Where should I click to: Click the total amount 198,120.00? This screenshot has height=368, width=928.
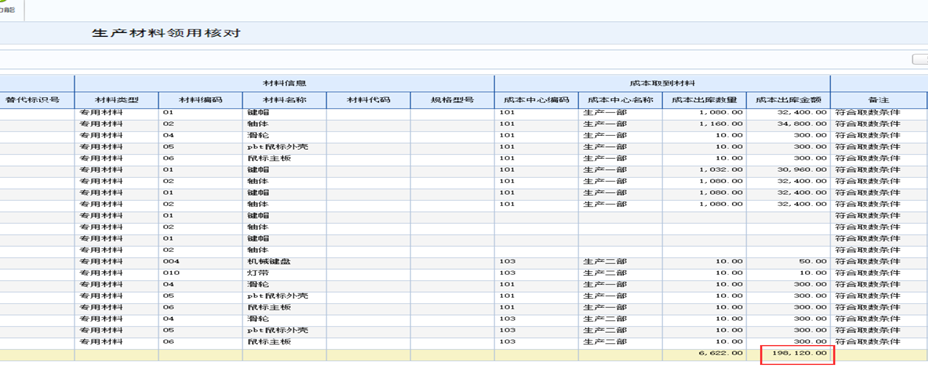pyautogui.click(x=801, y=354)
